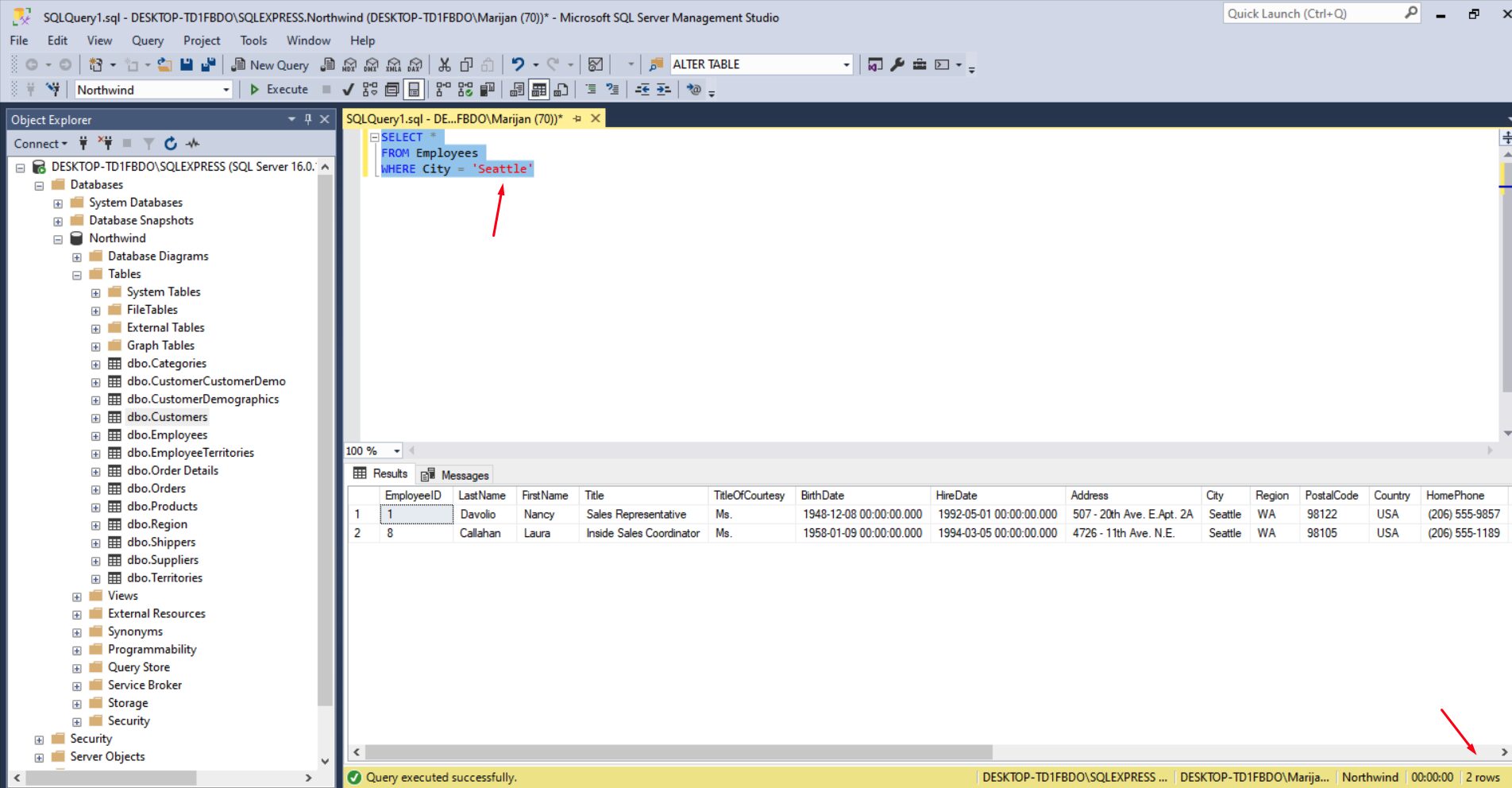
Task: Click the Change Connection icon
Action: (52, 90)
